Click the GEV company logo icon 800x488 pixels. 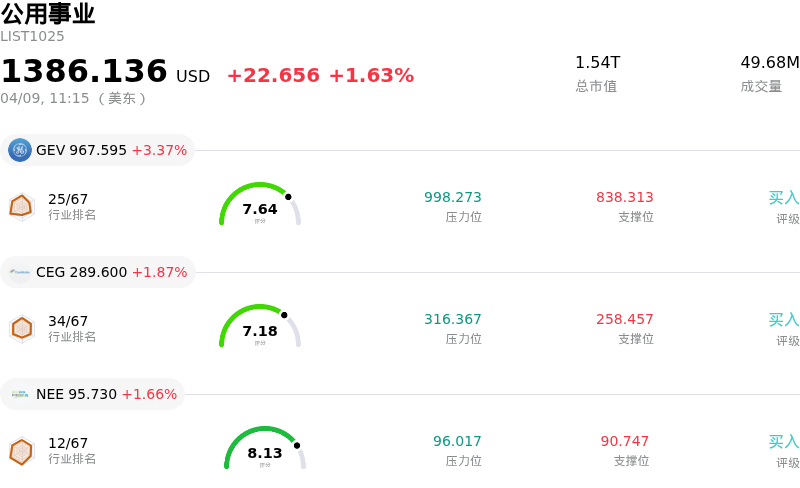(20, 150)
